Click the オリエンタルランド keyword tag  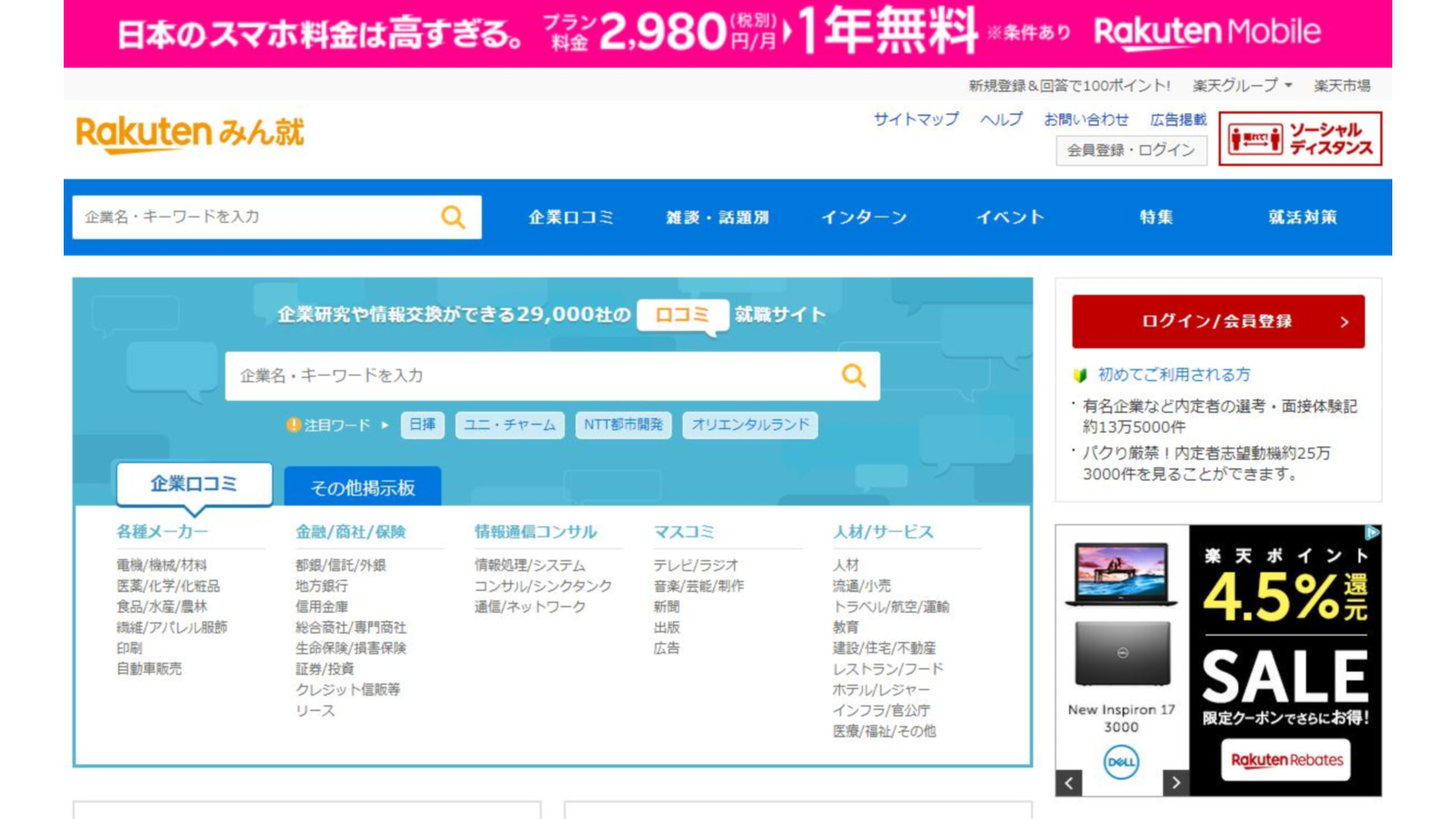point(750,425)
